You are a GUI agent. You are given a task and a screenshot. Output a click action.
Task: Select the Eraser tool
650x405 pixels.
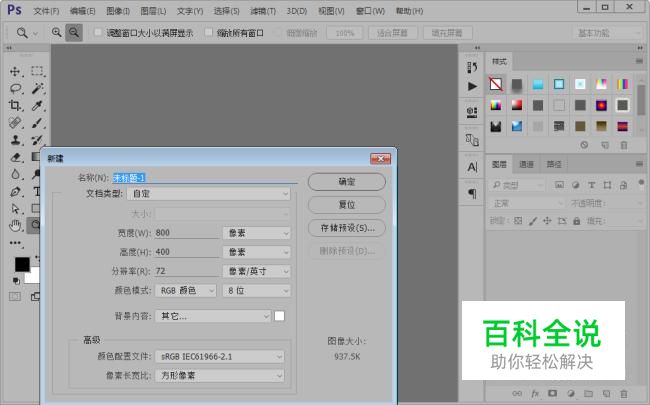(15, 157)
